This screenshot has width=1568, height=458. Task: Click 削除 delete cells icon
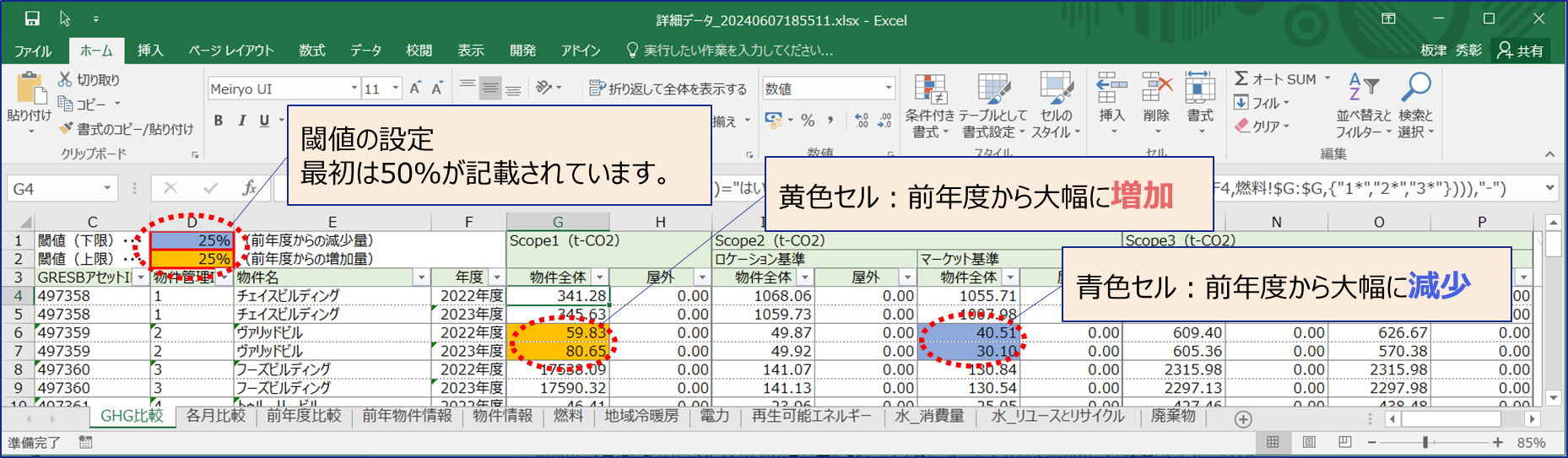(x=1156, y=88)
